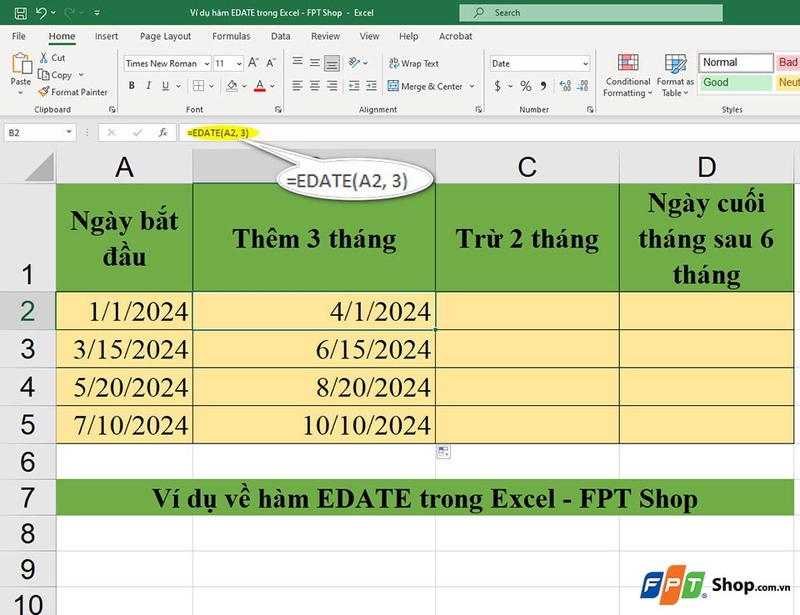Click the Insert Function fx icon
800x615 pixels.
163,133
